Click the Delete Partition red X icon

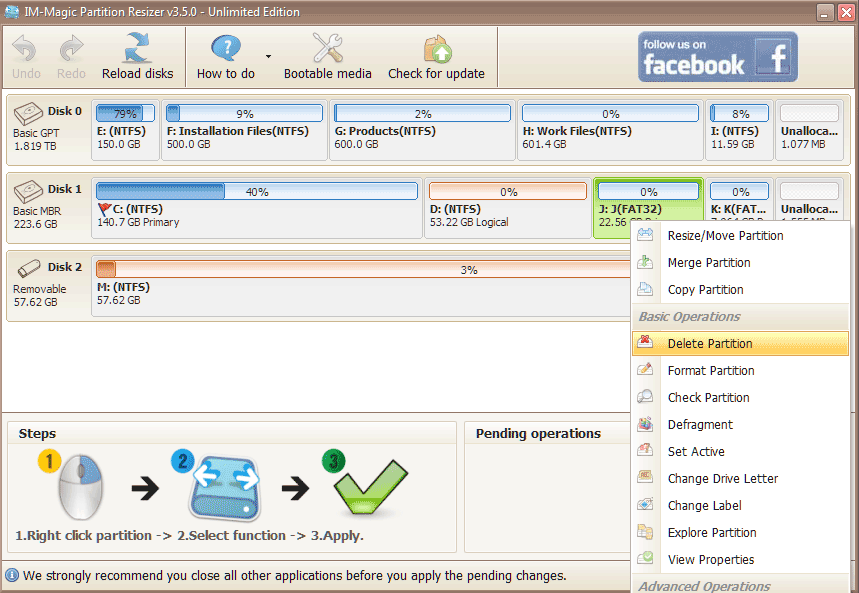pos(645,342)
